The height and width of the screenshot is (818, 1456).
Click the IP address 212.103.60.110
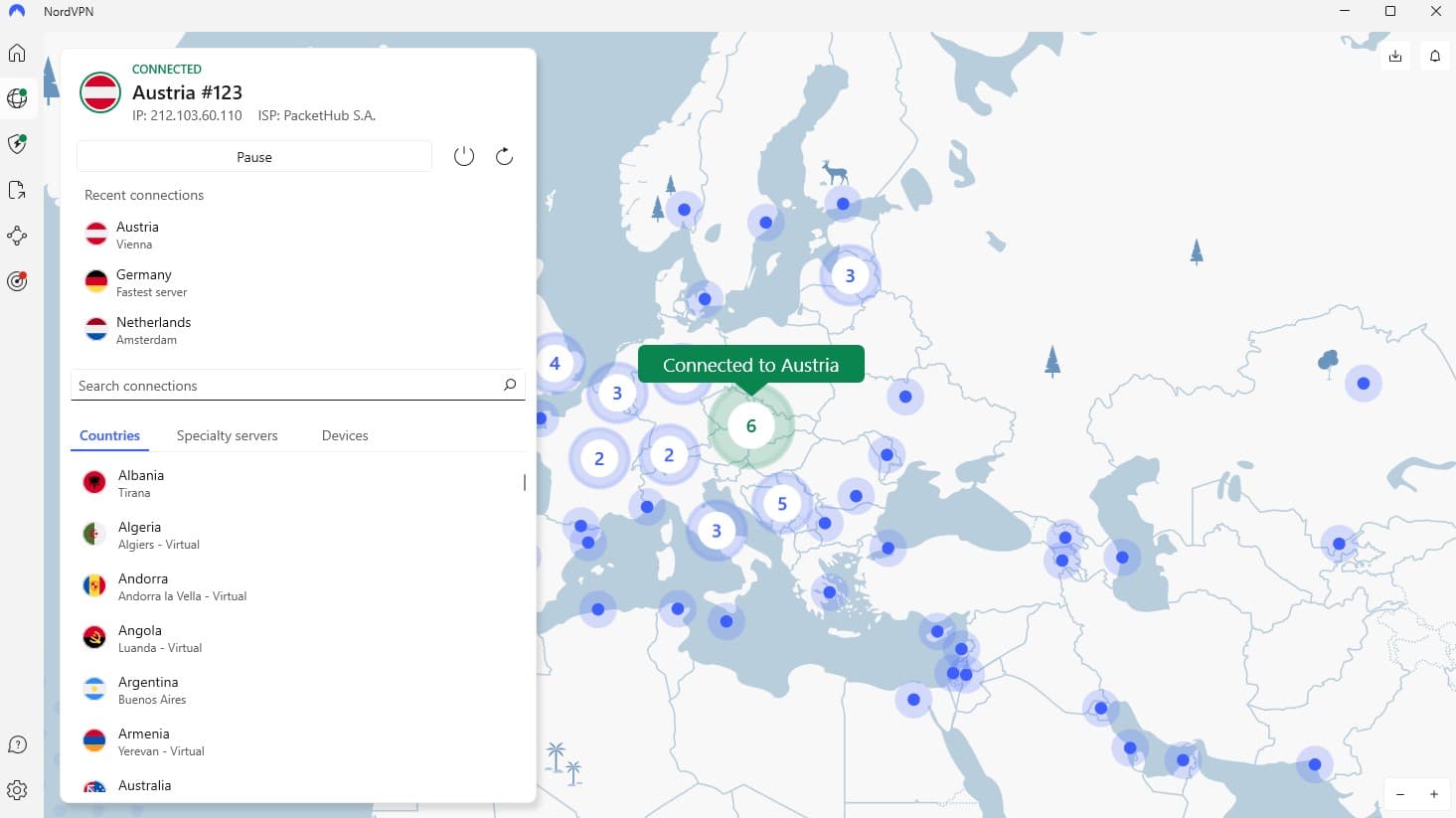point(187,115)
